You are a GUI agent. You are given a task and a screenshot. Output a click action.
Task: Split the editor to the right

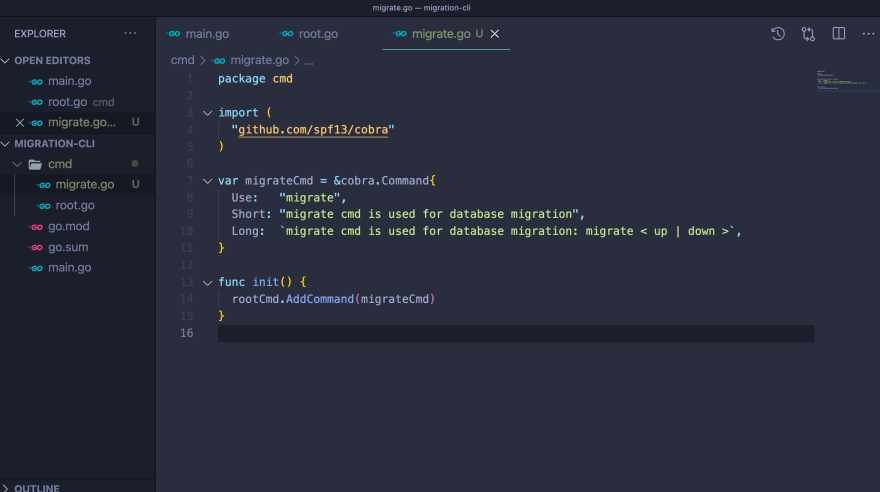838,34
